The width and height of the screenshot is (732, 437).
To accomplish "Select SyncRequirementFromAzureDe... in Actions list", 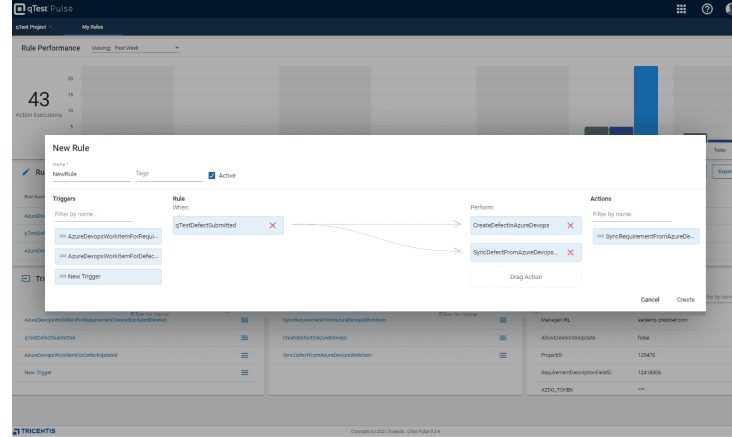I will [x=645, y=236].
